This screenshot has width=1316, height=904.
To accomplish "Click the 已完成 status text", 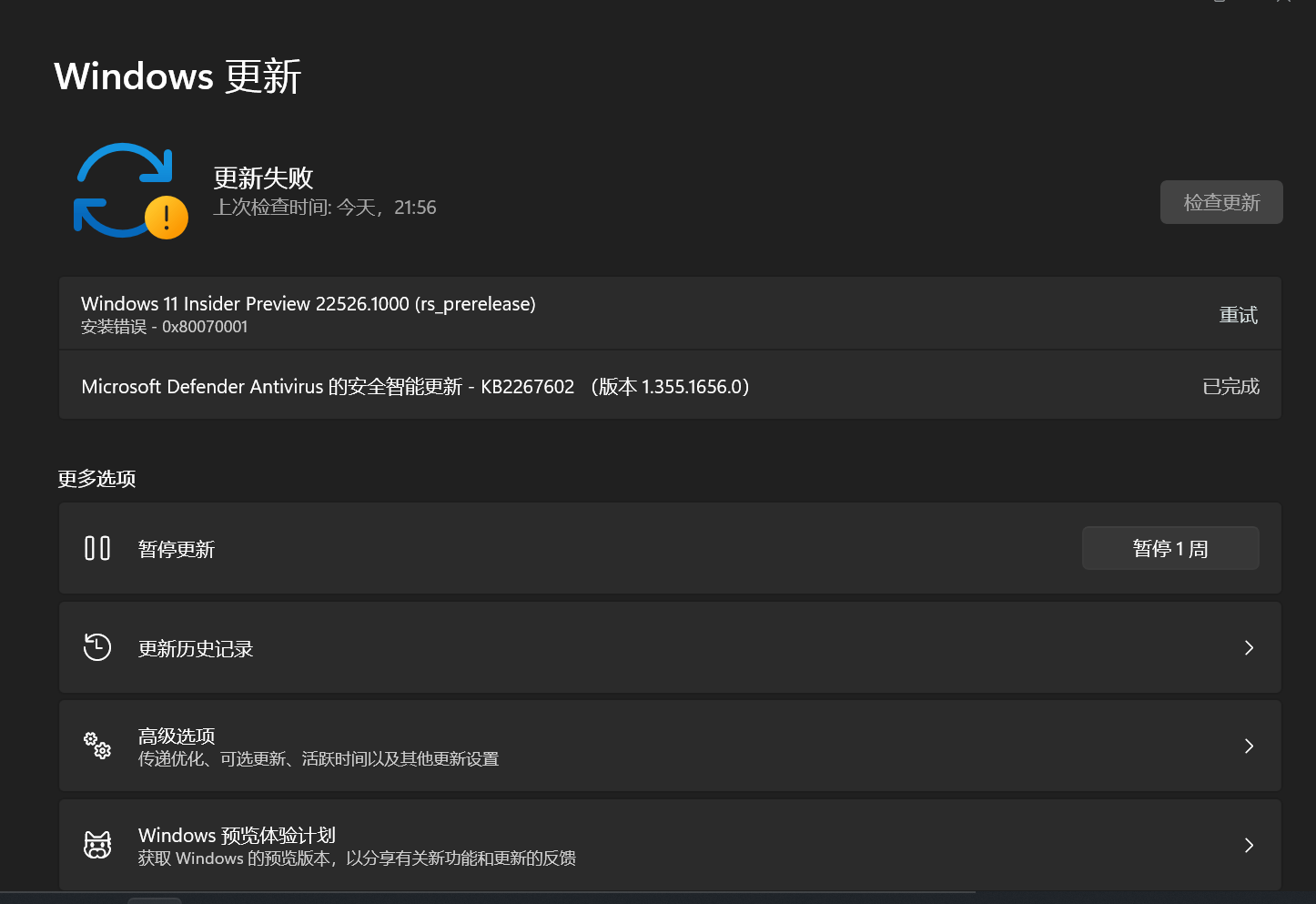I will click(x=1230, y=386).
